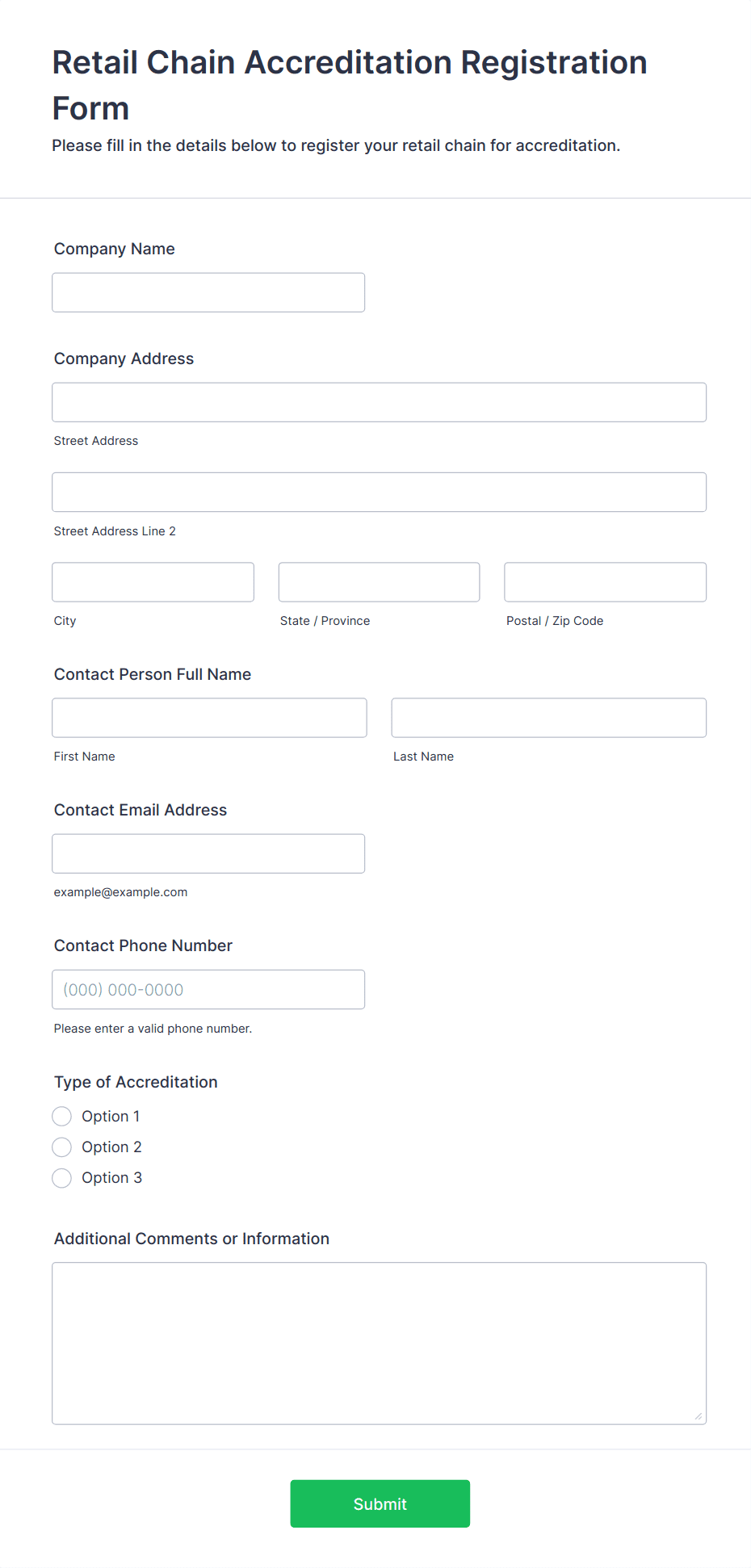This screenshot has width=751, height=1568.
Task: Click the Type of Accreditation heading
Action: 136,1082
